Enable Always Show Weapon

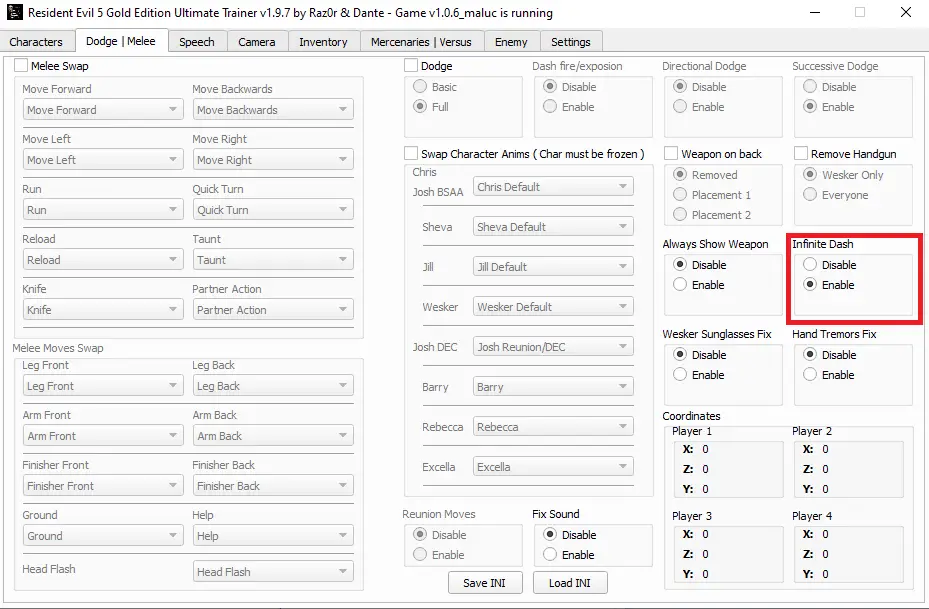(x=680, y=285)
